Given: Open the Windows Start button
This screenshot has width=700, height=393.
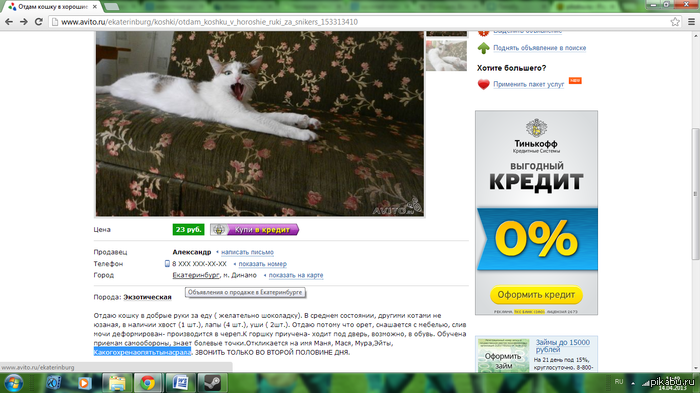Looking at the screenshot, I should click(x=13, y=383).
